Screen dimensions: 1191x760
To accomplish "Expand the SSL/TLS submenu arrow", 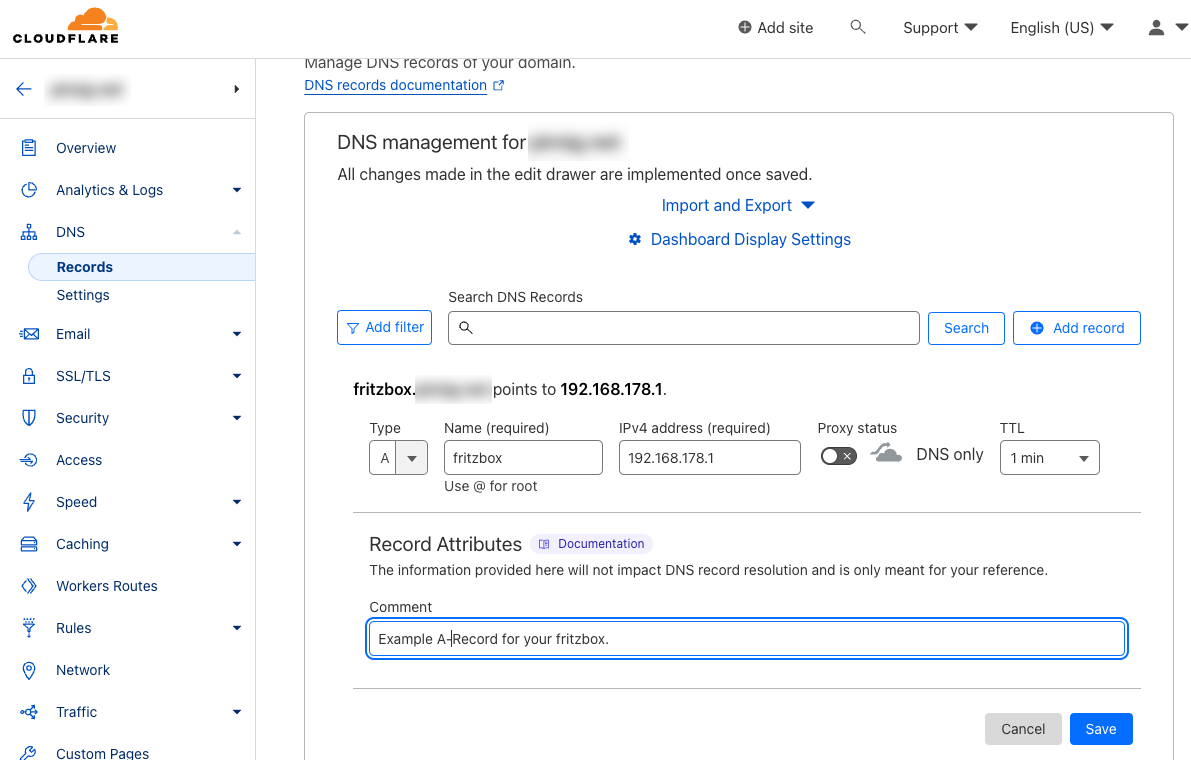I will (x=236, y=376).
